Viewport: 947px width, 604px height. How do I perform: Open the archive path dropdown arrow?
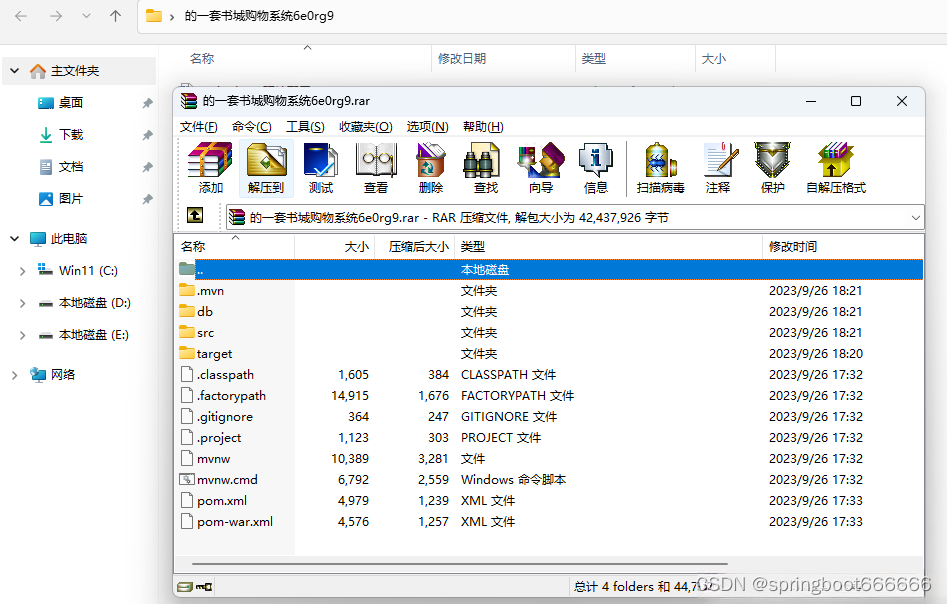click(916, 217)
